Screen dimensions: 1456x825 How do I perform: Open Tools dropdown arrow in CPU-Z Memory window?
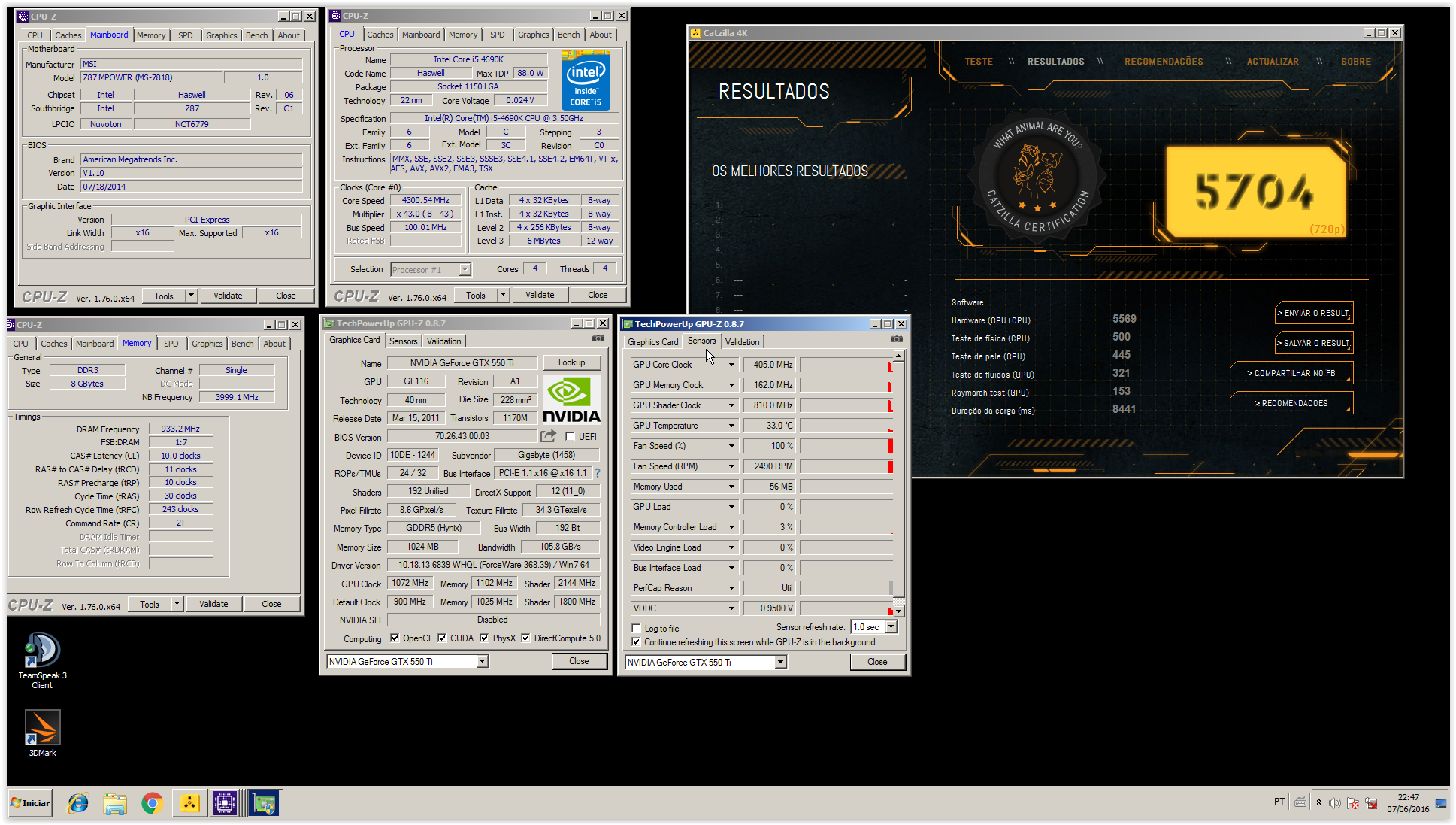177,604
